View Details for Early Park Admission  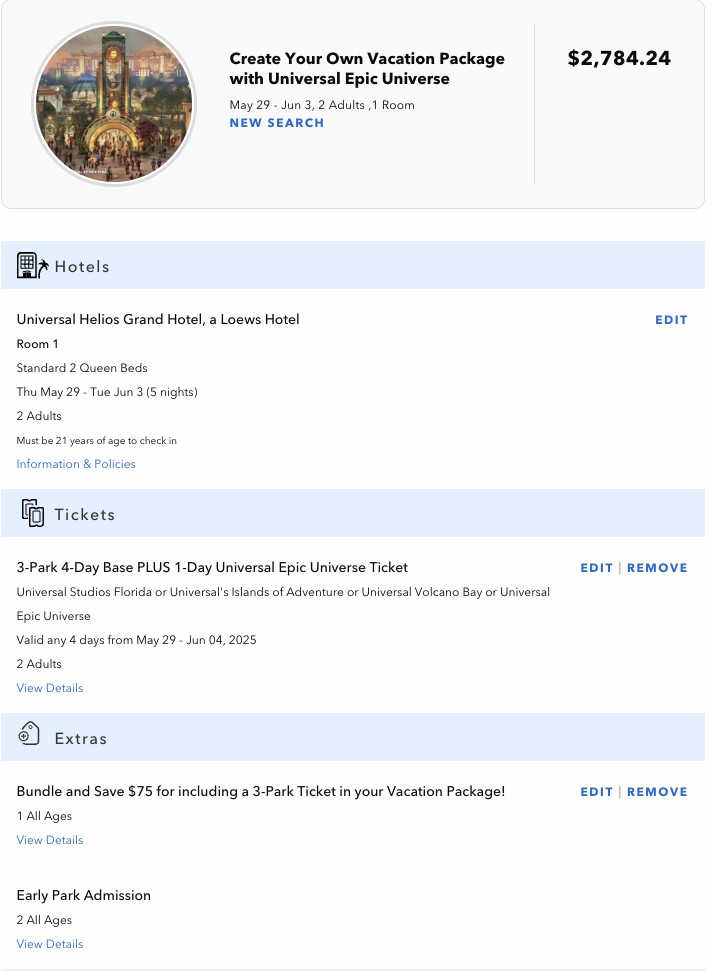click(50, 944)
